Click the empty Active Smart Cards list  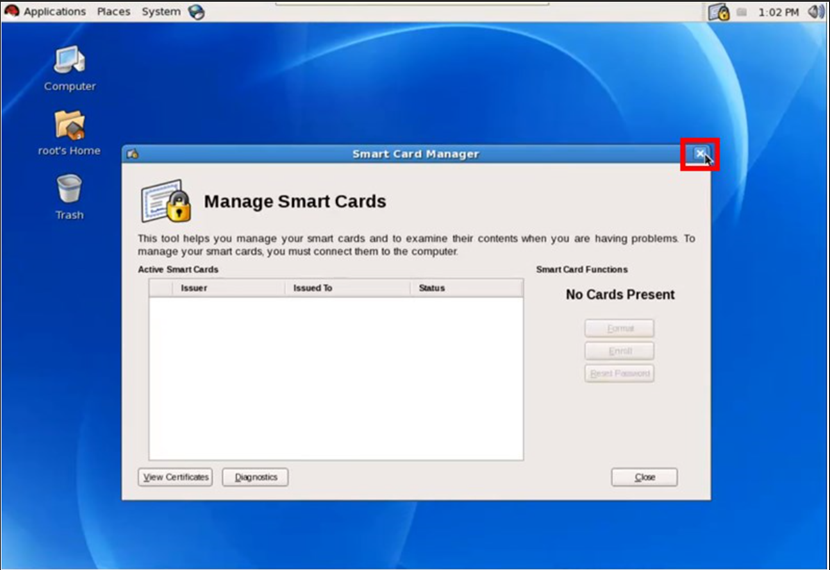(335, 378)
